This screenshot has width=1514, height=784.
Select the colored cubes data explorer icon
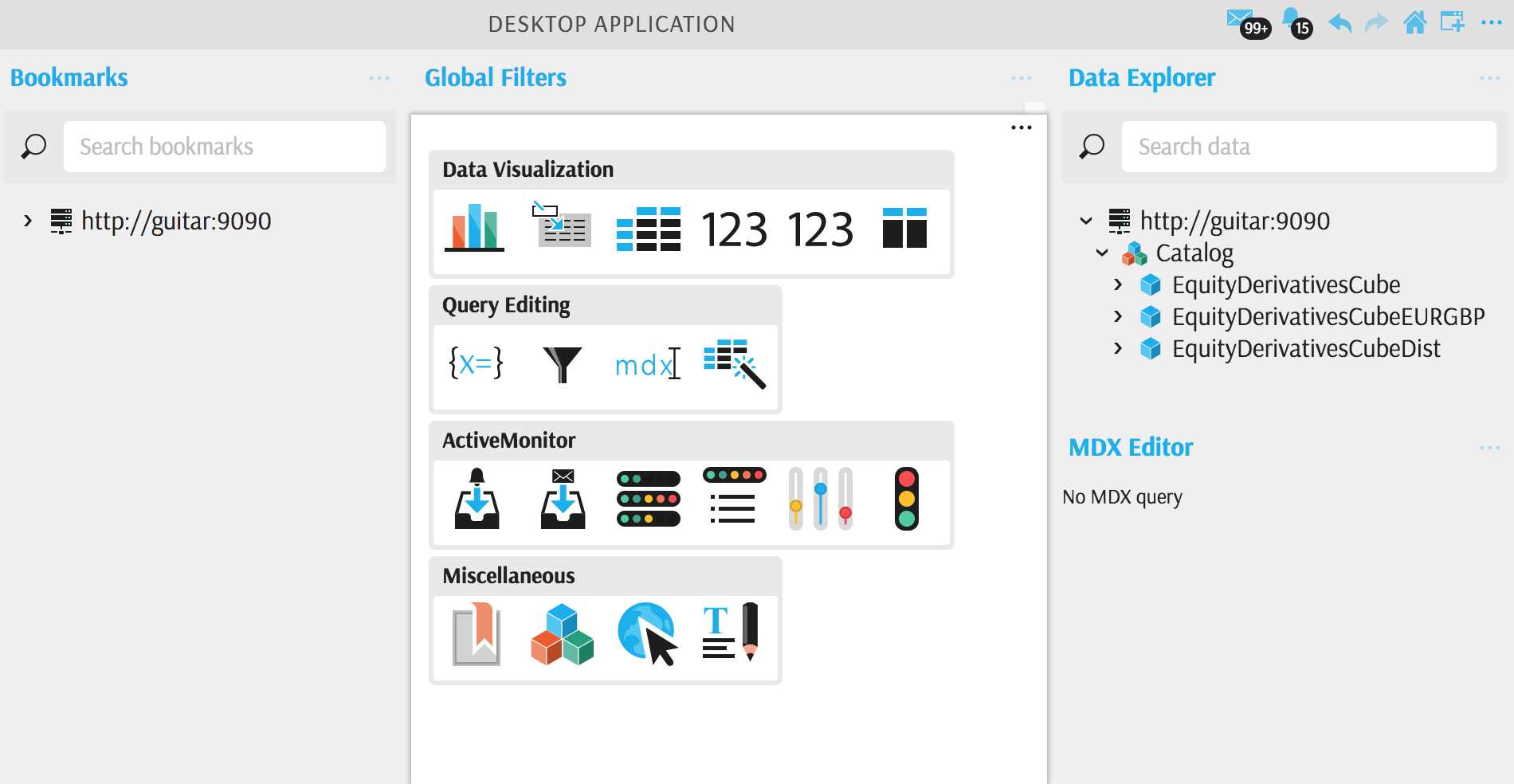[x=562, y=634]
